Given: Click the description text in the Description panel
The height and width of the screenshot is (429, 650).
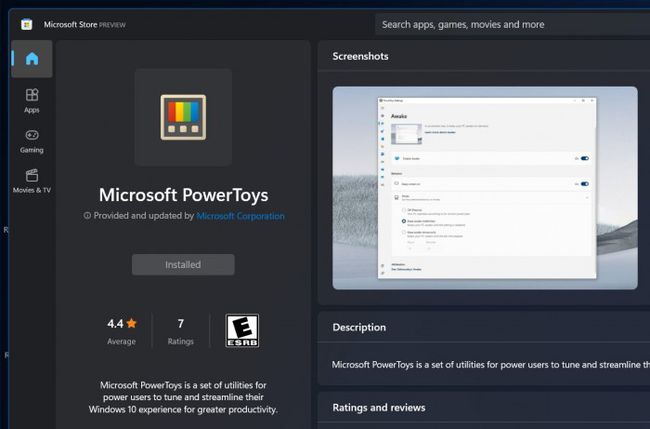Looking at the screenshot, I should tap(490, 365).
